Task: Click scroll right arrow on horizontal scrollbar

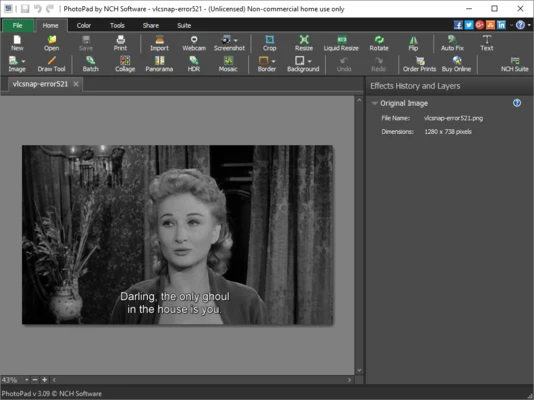Action: coord(349,380)
